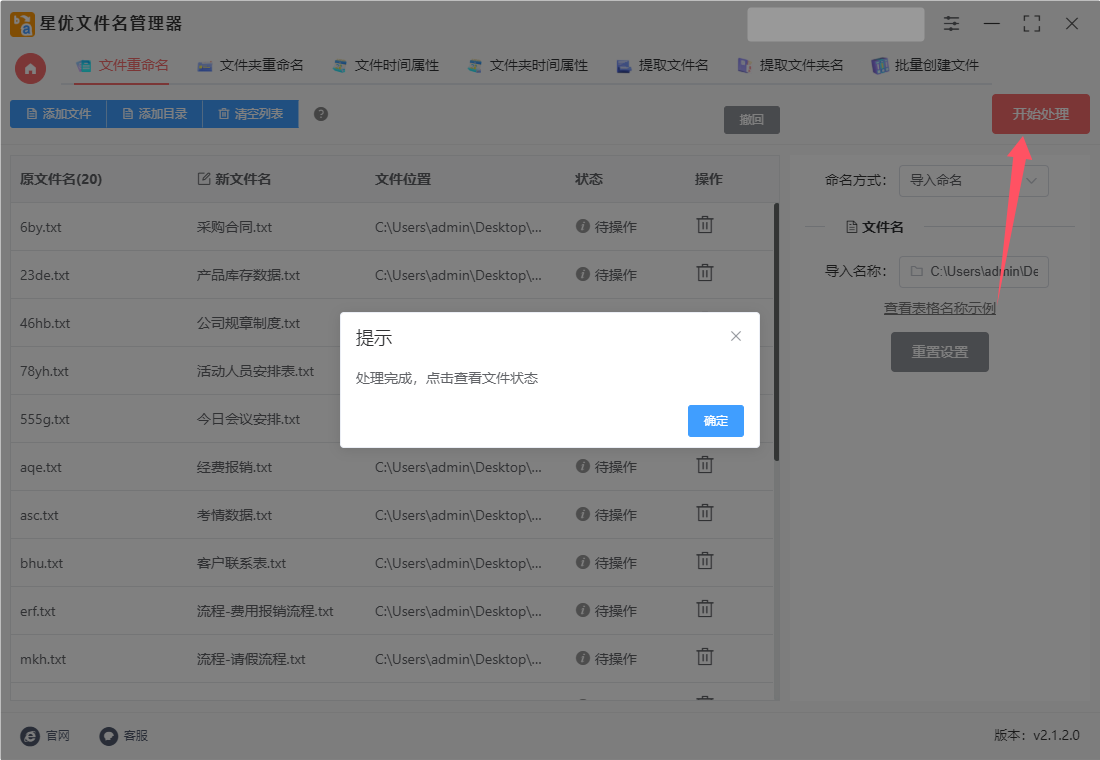Open the settings sliders icon in title bar
The height and width of the screenshot is (760, 1100).
click(x=951, y=24)
